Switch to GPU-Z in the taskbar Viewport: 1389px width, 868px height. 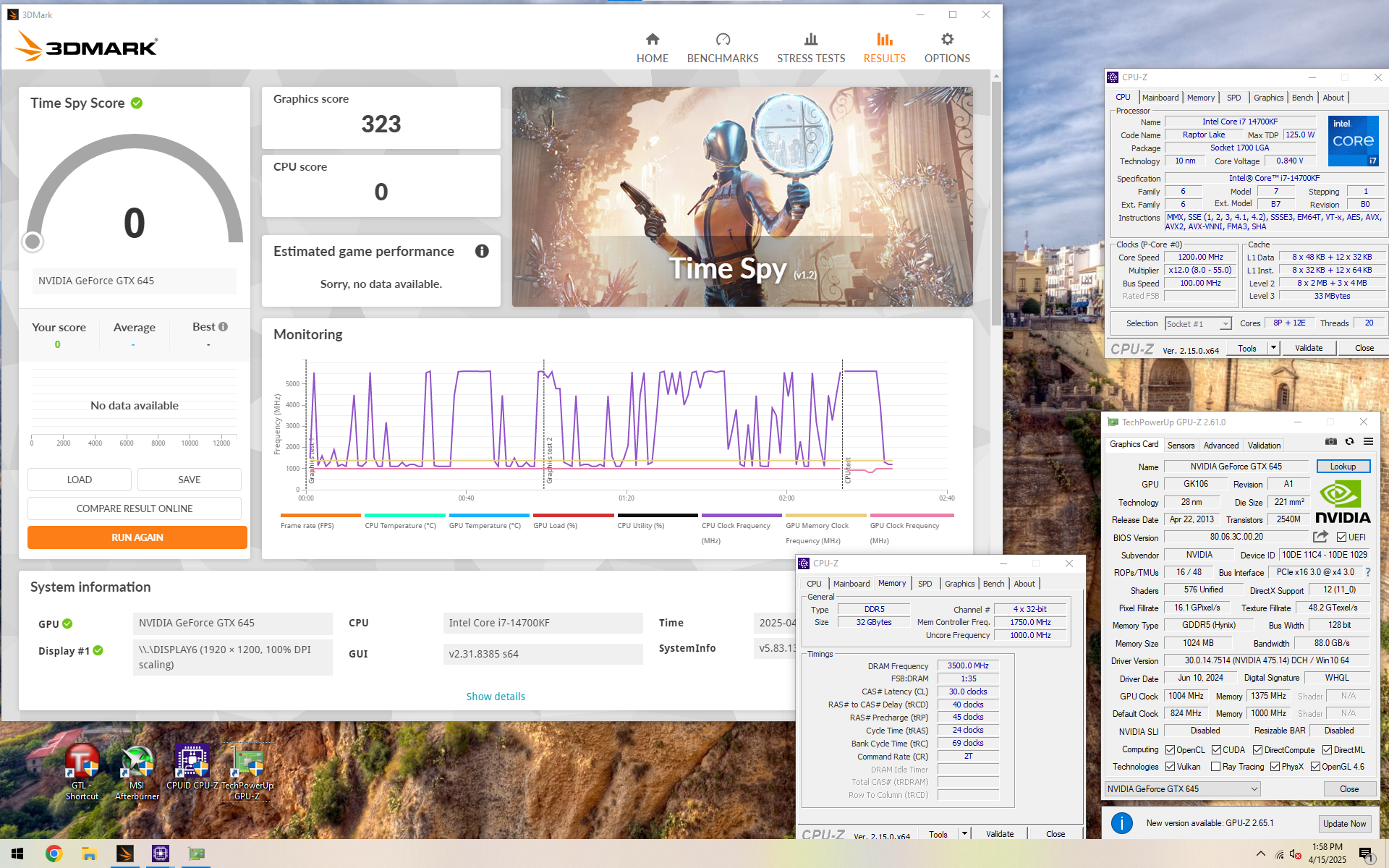pos(196,854)
